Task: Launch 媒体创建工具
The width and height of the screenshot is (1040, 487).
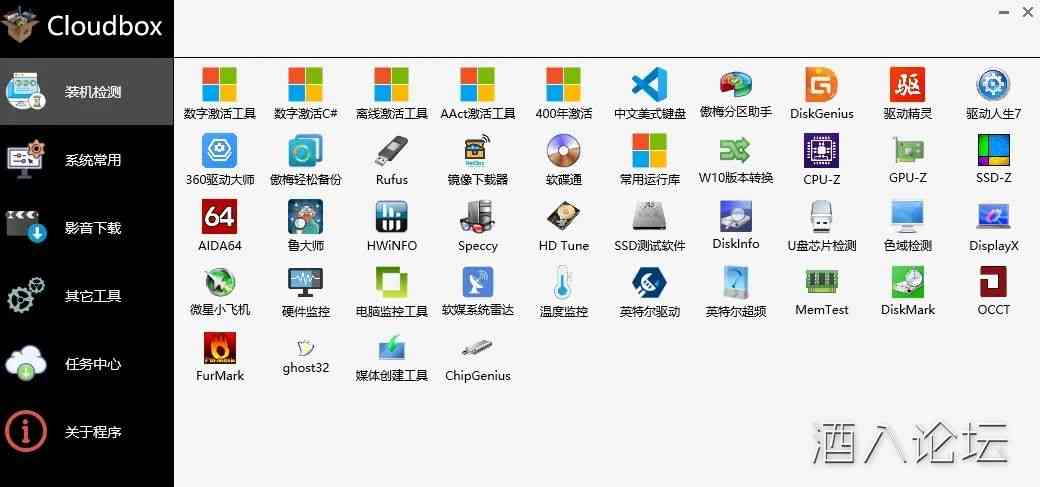Action: [x=391, y=348]
